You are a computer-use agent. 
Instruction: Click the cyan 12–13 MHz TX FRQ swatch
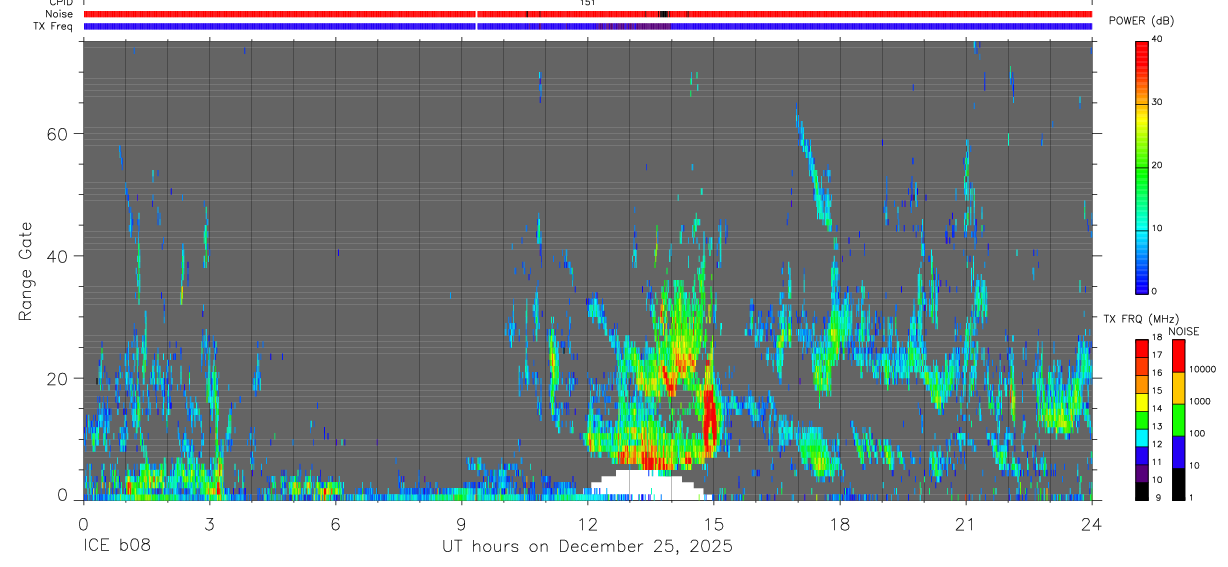click(x=1142, y=438)
